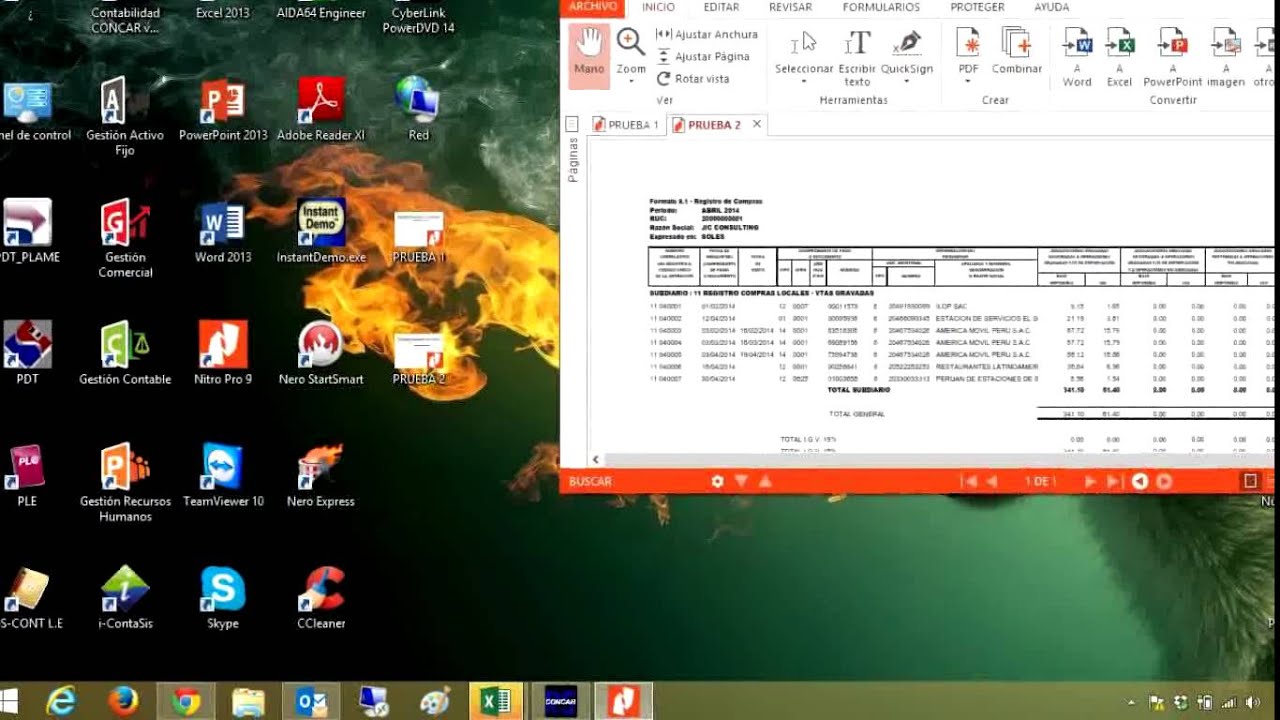Open the FORMULARIOS ribbon tab
1280x720 pixels.
(881, 7)
